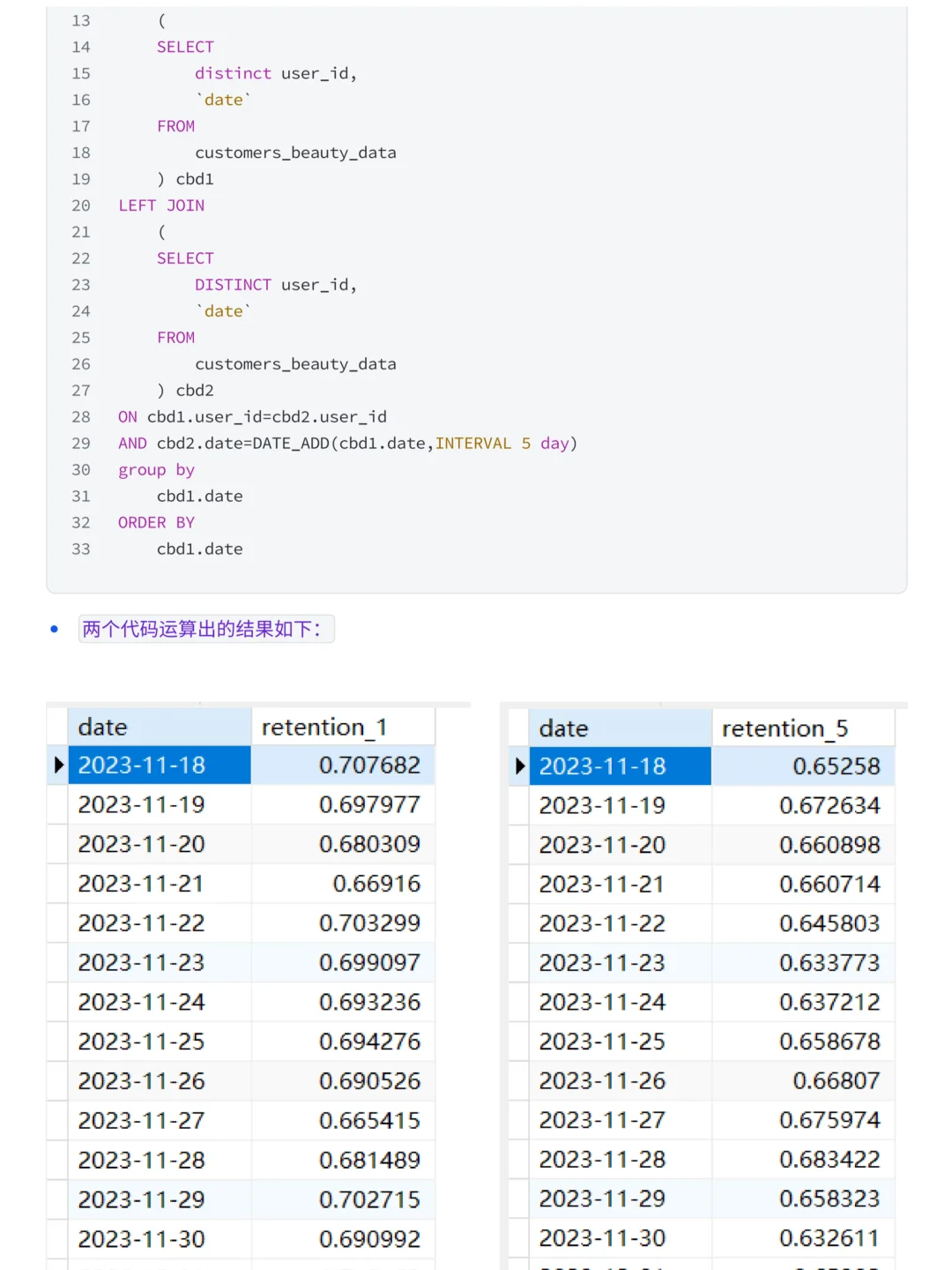Select cell 0.702715
952x1270 pixels.
click(343, 1199)
